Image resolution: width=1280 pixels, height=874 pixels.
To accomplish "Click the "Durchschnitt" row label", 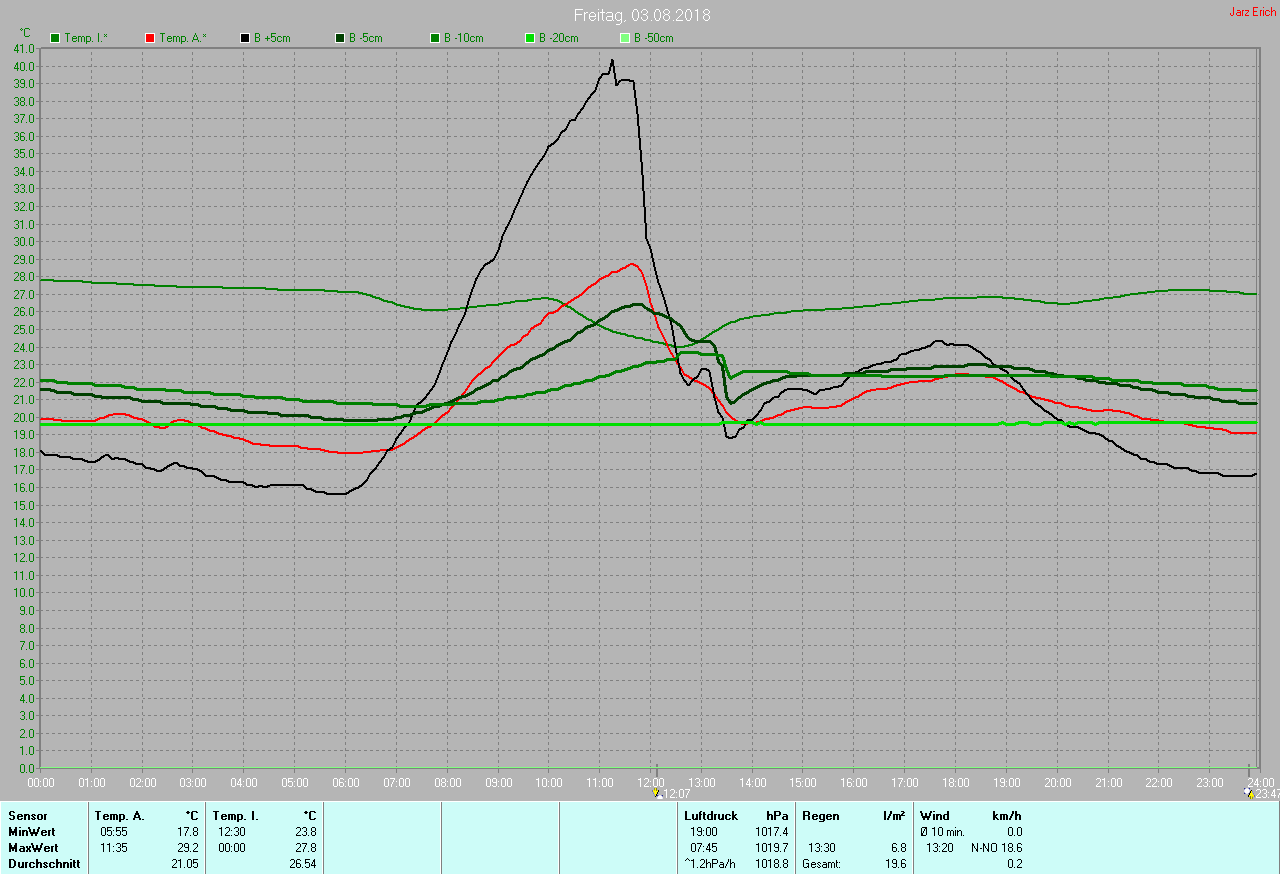I will pos(44,864).
